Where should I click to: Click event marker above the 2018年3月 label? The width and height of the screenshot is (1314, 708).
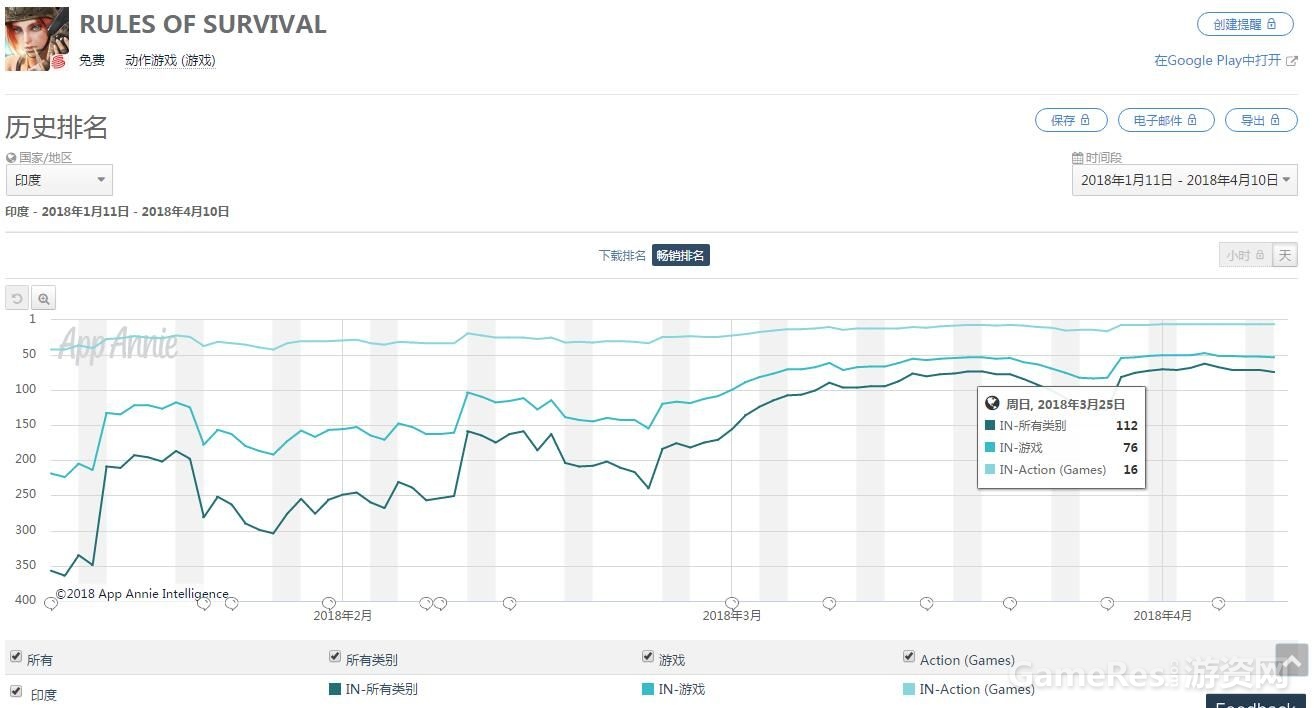pyautogui.click(x=732, y=603)
